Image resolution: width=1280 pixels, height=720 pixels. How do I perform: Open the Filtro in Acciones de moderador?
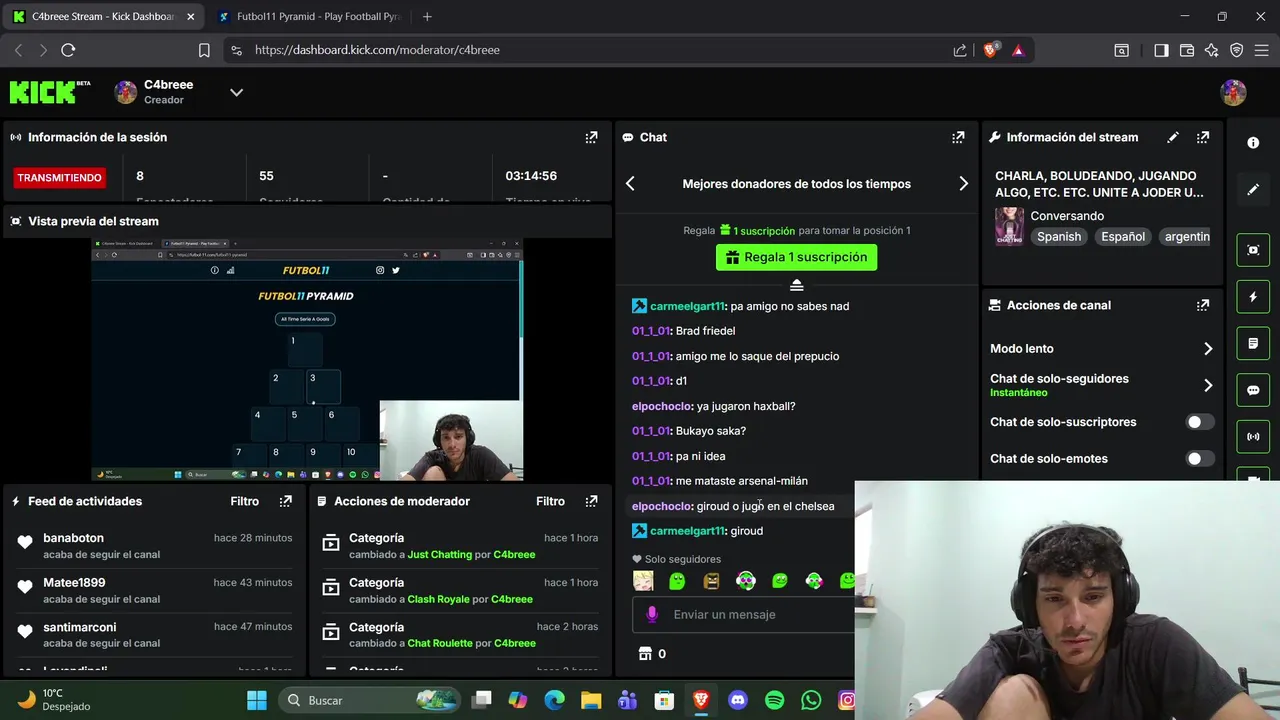550,501
